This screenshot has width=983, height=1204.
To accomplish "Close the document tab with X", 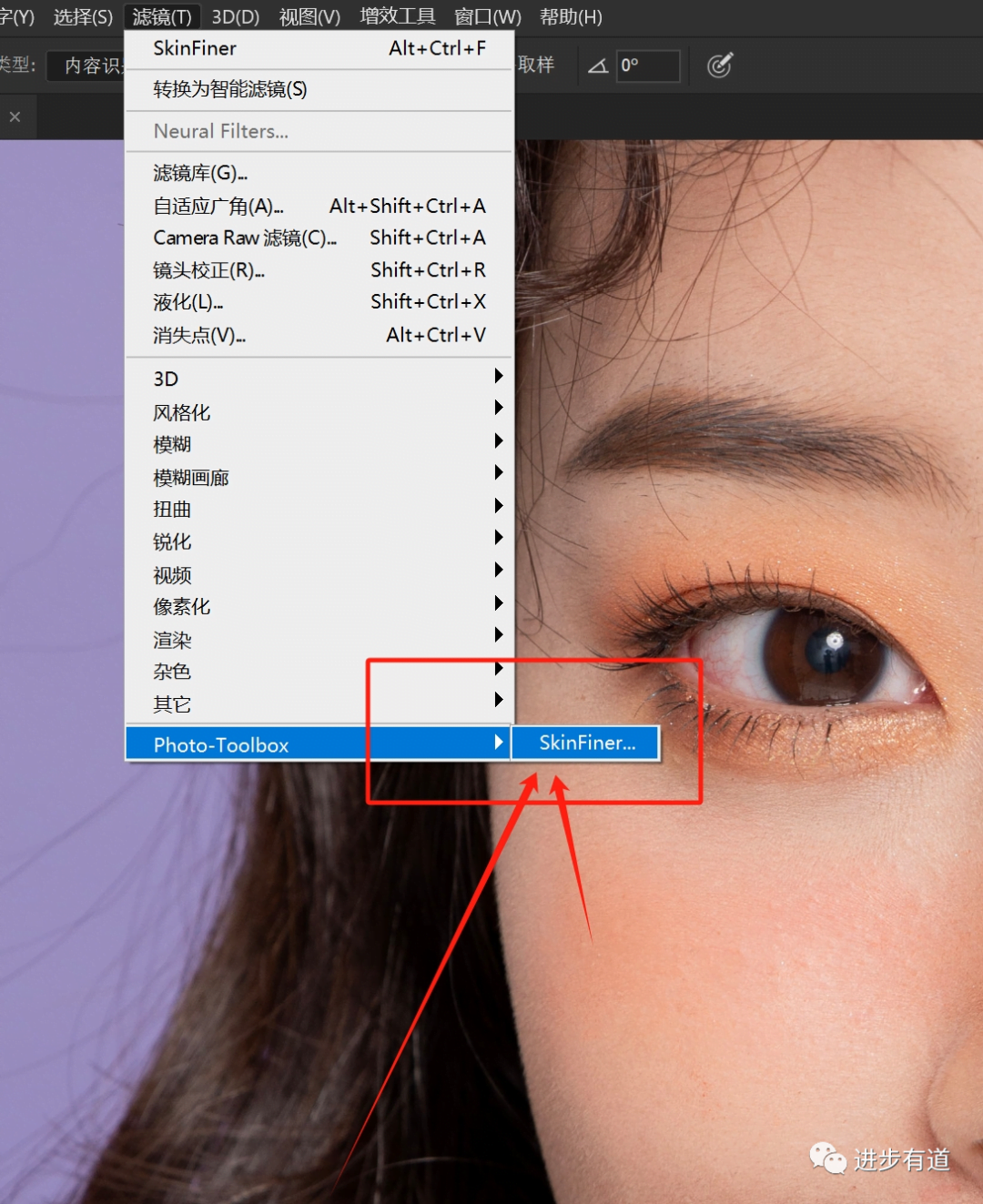I will coord(15,116).
